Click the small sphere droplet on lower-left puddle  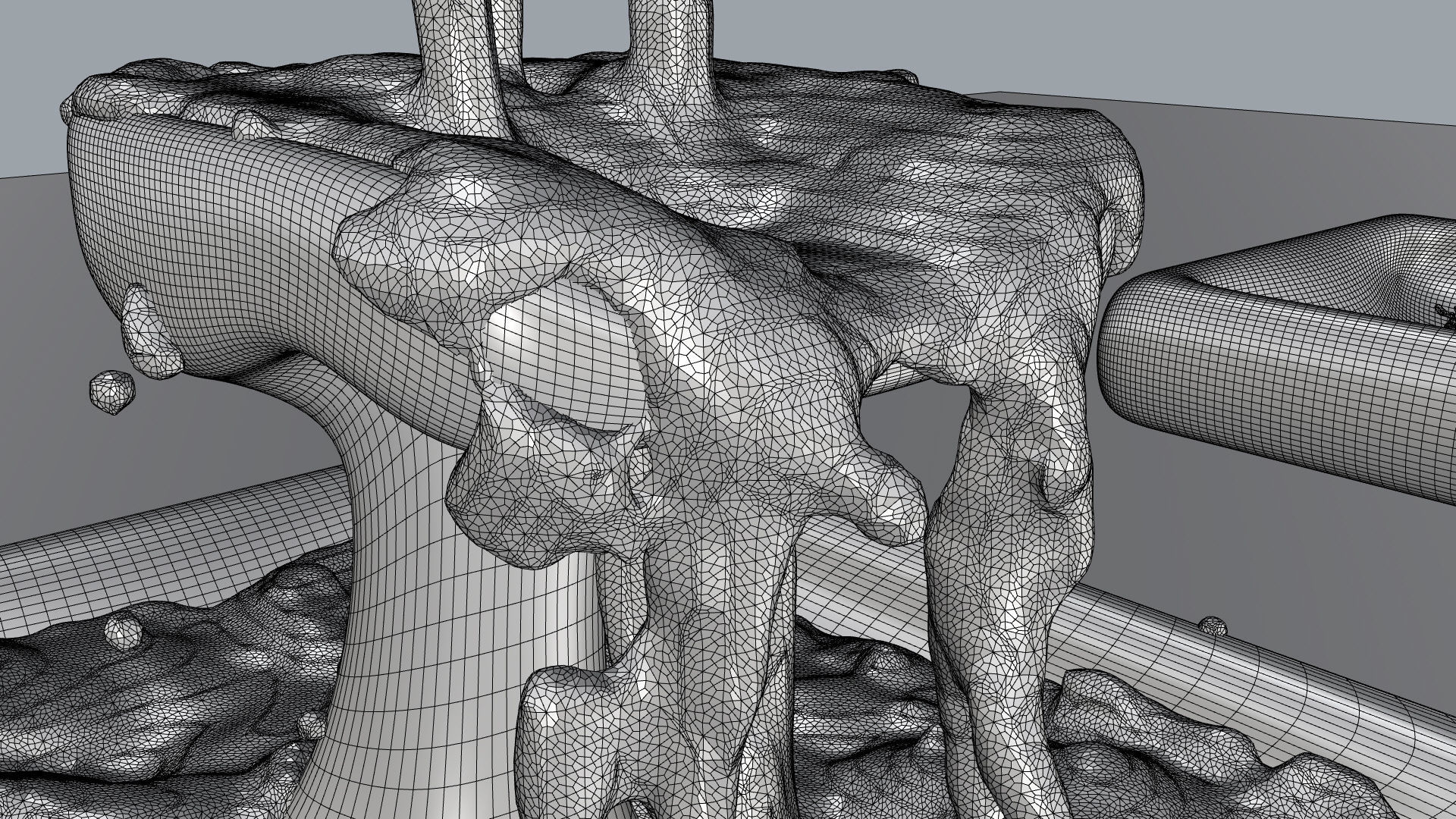[x=122, y=631]
